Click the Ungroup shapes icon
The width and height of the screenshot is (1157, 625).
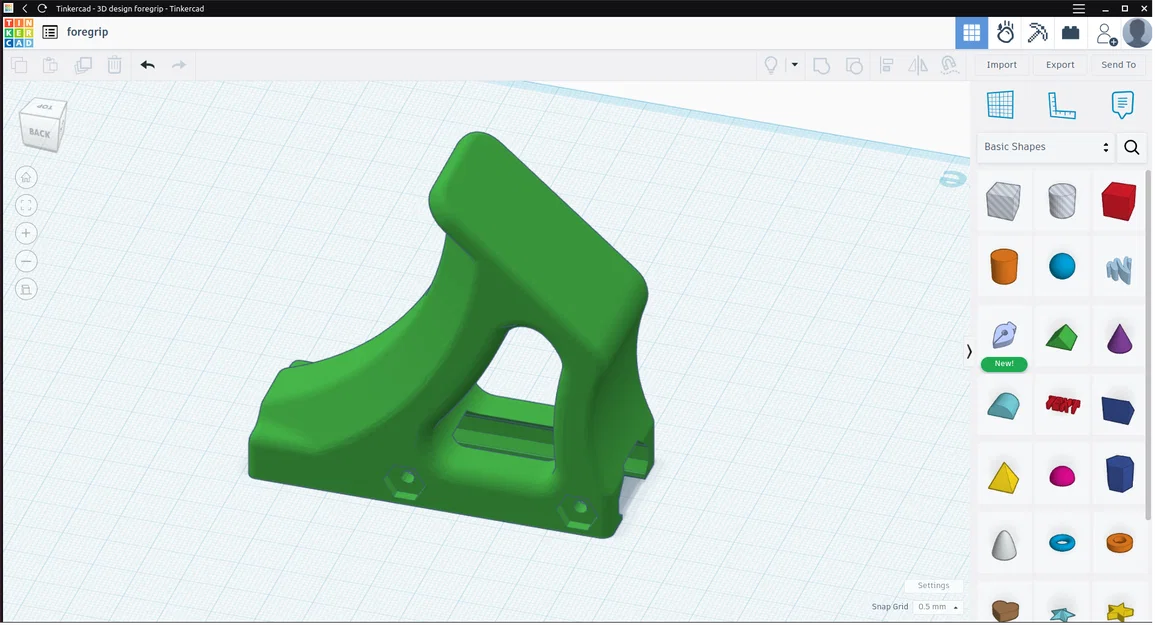point(854,66)
